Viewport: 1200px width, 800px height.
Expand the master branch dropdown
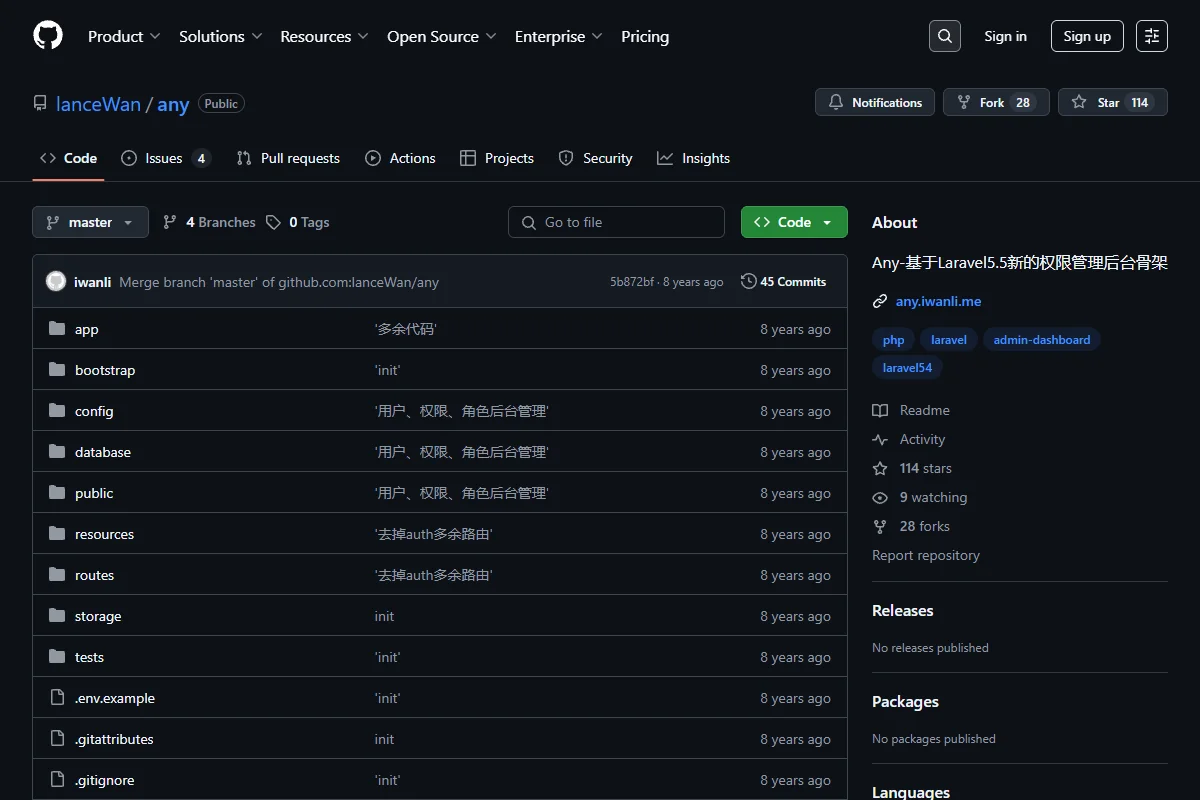[x=90, y=222]
